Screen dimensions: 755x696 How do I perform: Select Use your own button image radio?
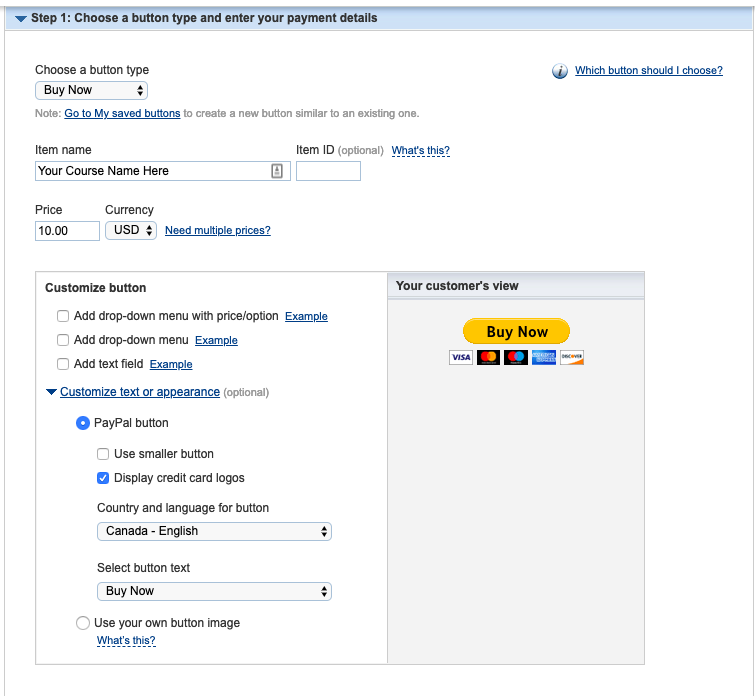click(83, 623)
